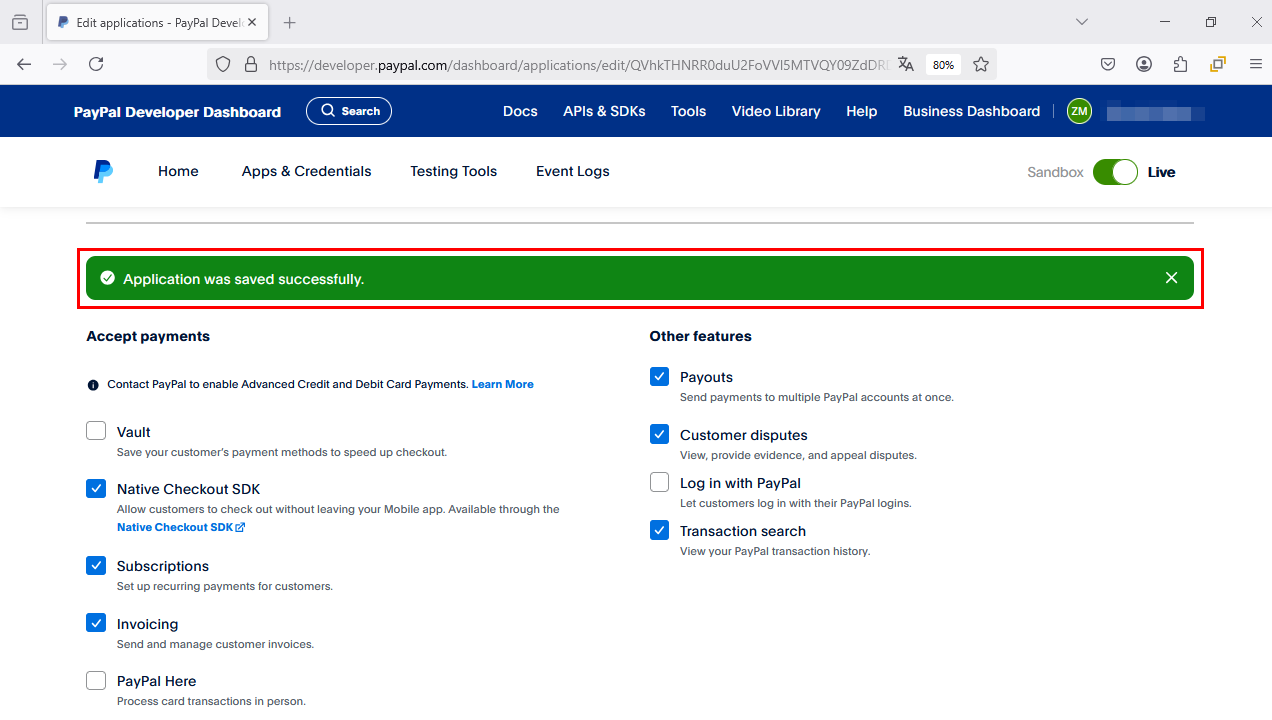Select the Edit applications browser tab
Image resolution: width=1272 pixels, height=720 pixels.
[159, 22]
